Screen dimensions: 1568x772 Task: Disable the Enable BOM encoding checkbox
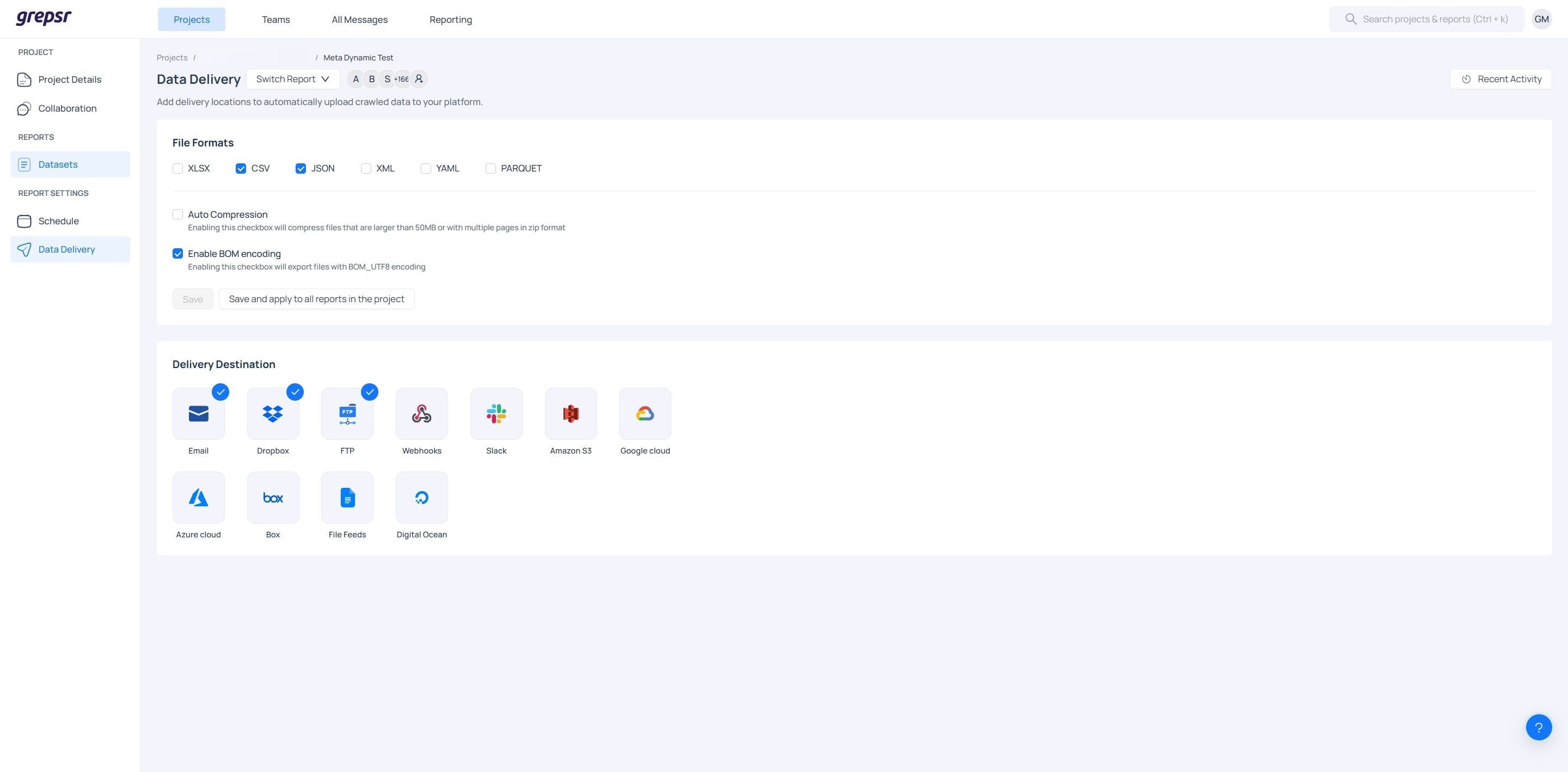click(x=177, y=253)
